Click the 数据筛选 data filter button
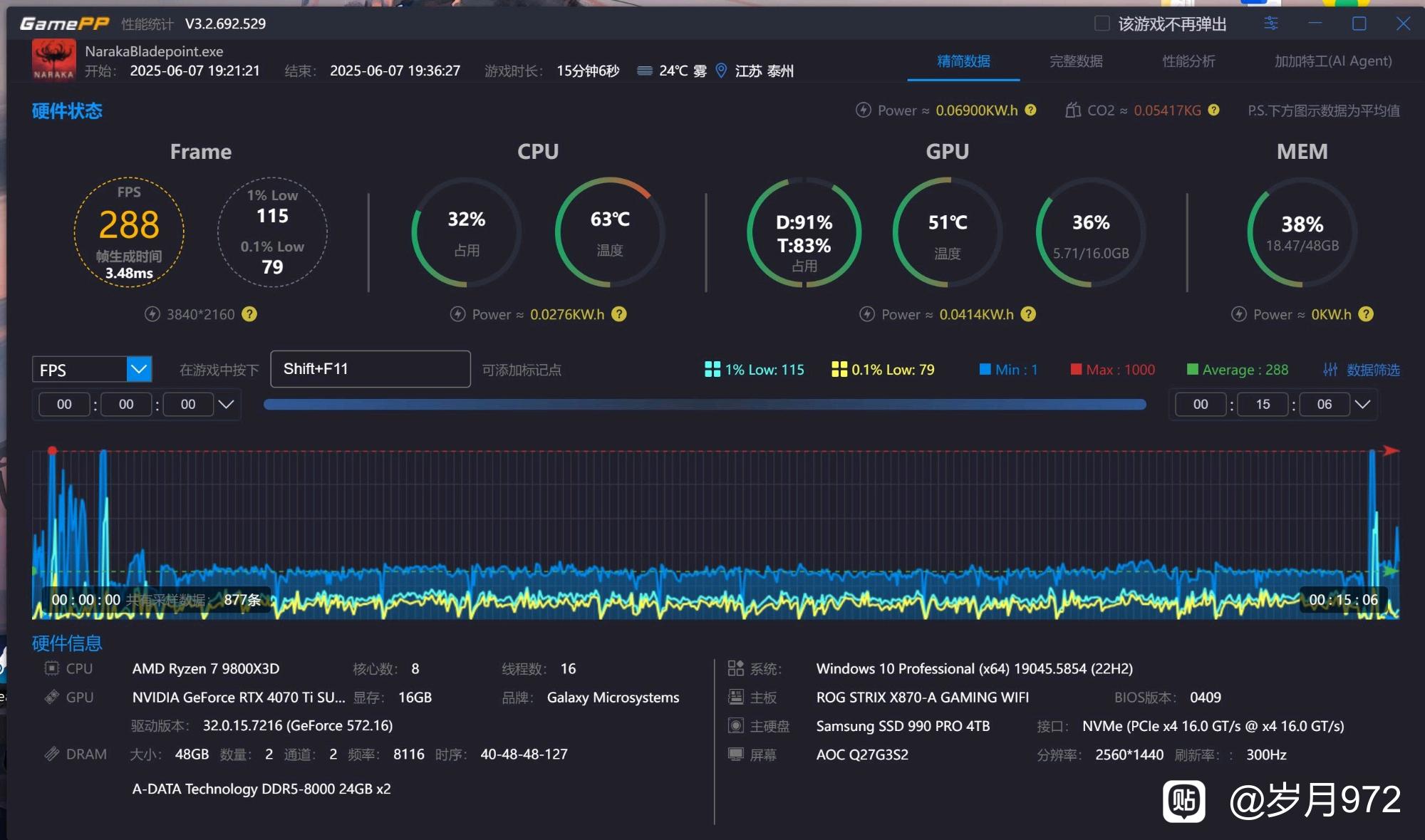 click(1362, 369)
